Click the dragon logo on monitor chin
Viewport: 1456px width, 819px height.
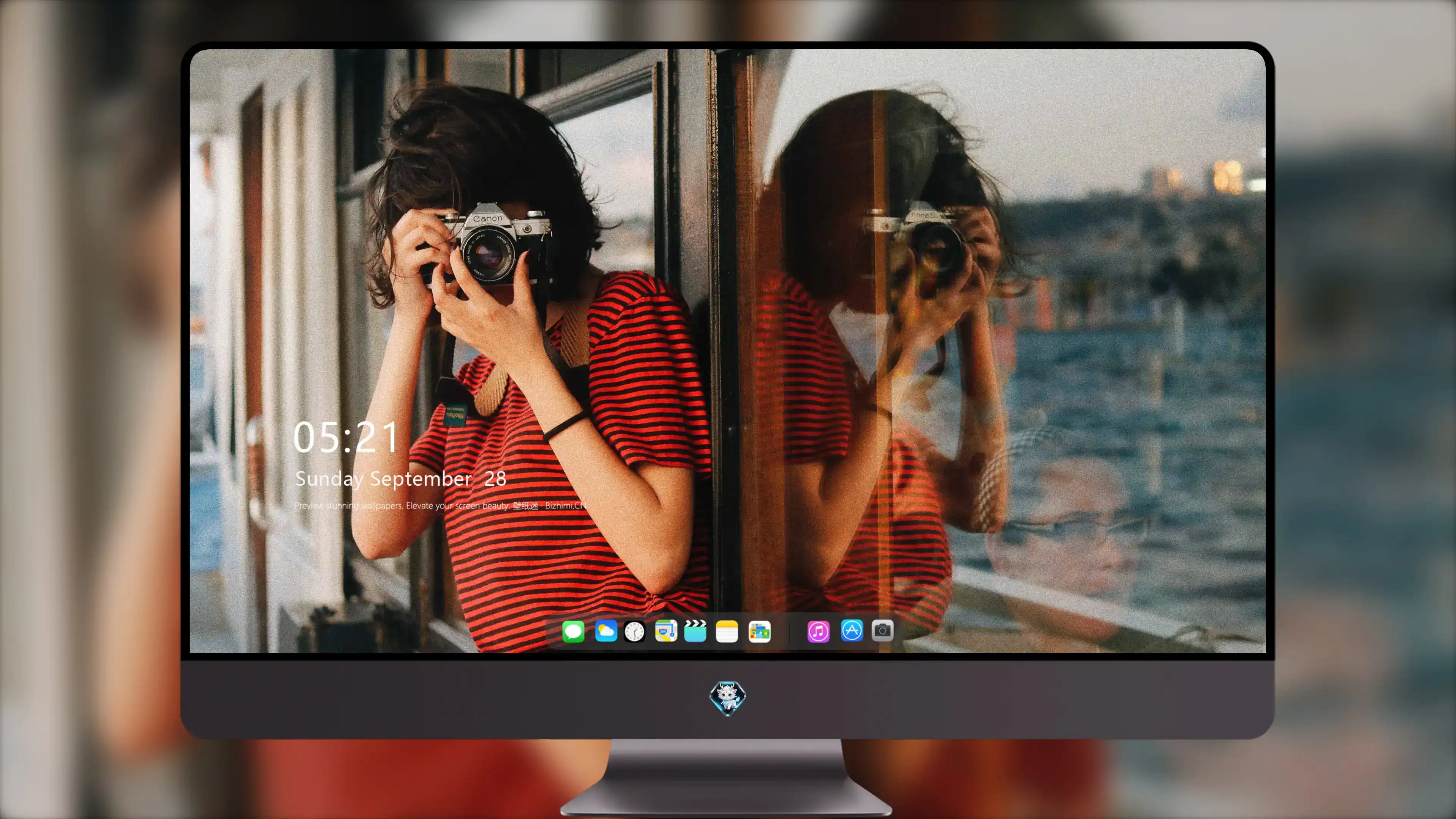[728, 698]
